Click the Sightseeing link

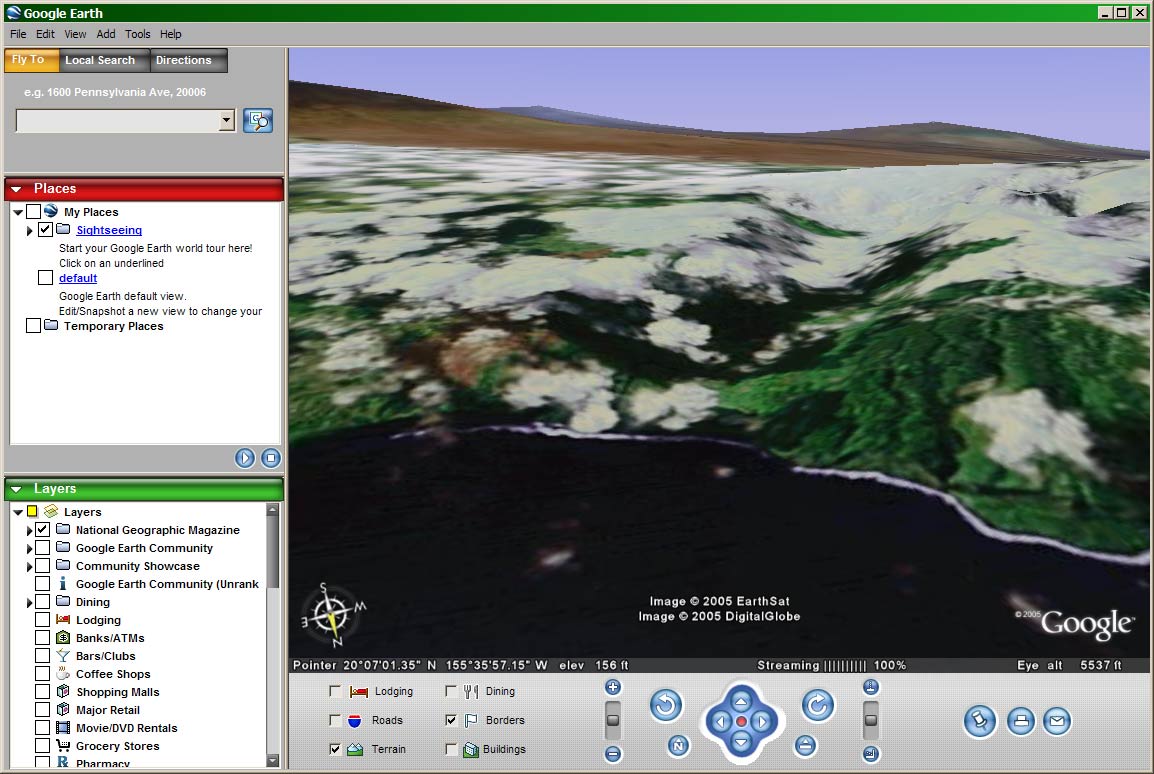109,230
